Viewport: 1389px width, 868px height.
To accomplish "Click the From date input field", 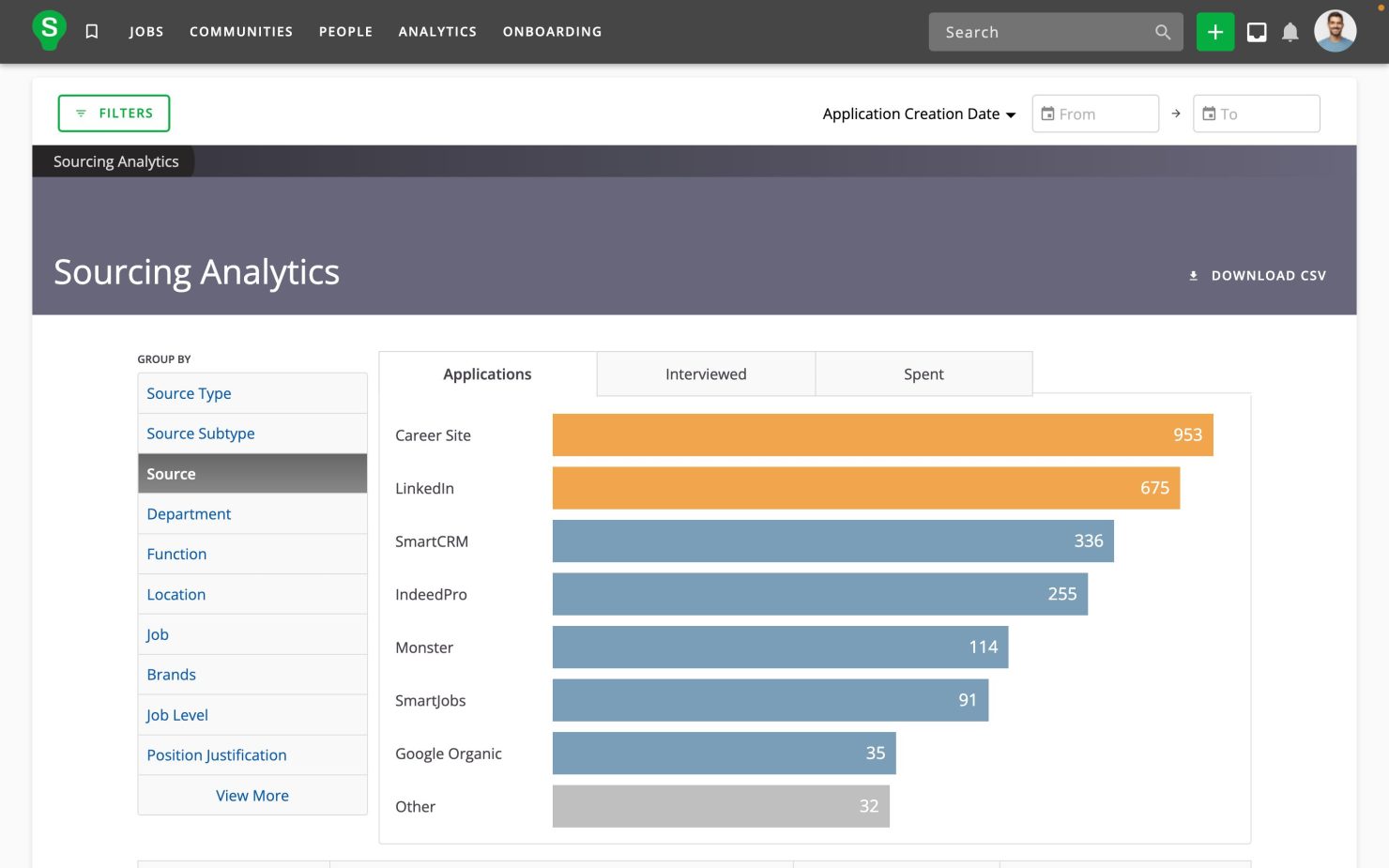I will pos(1095,114).
